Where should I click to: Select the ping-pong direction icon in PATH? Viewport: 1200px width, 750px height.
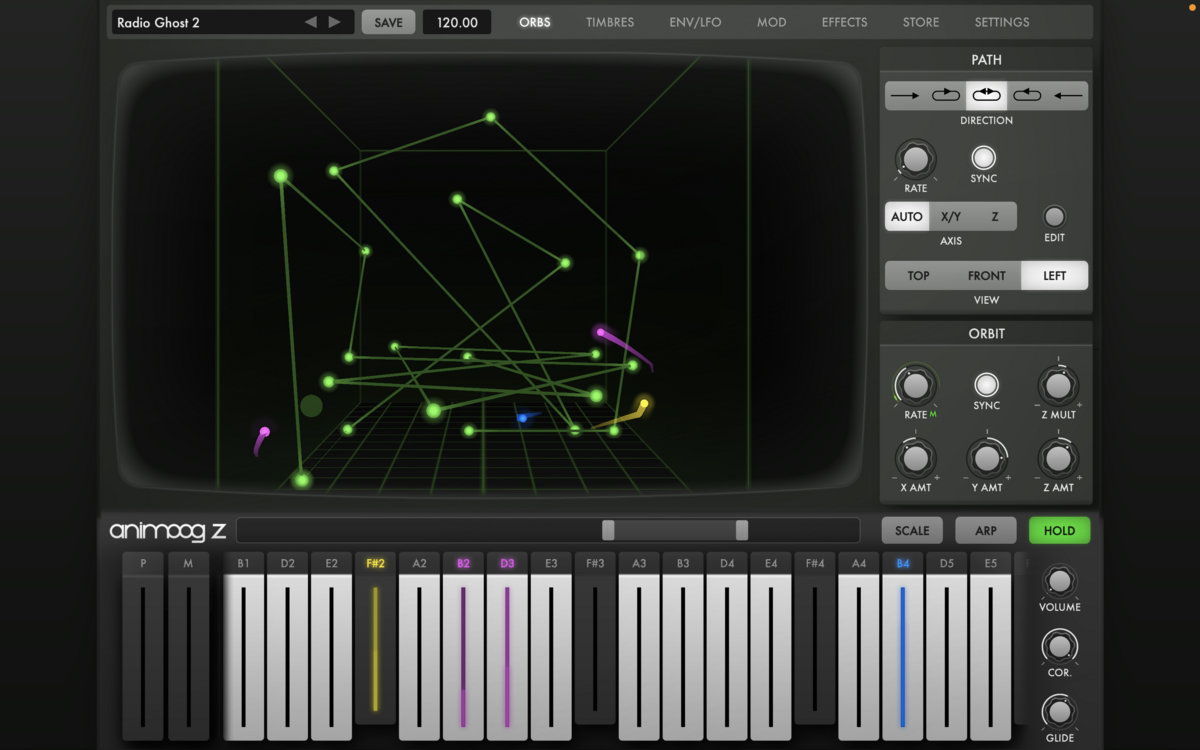click(986, 95)
